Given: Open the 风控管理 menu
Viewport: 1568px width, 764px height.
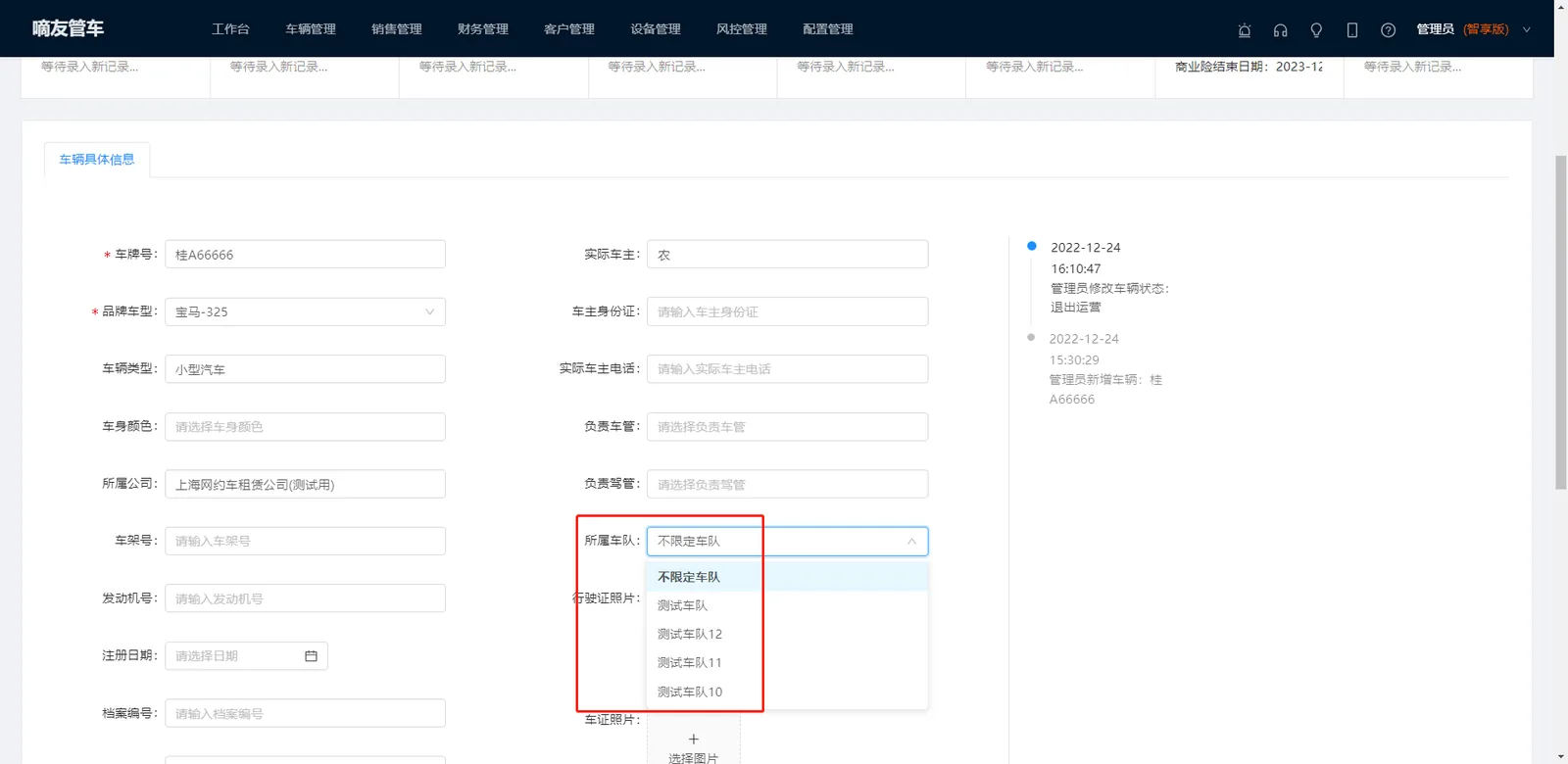Looking at the screenshot, I should [x=742, y=29].
